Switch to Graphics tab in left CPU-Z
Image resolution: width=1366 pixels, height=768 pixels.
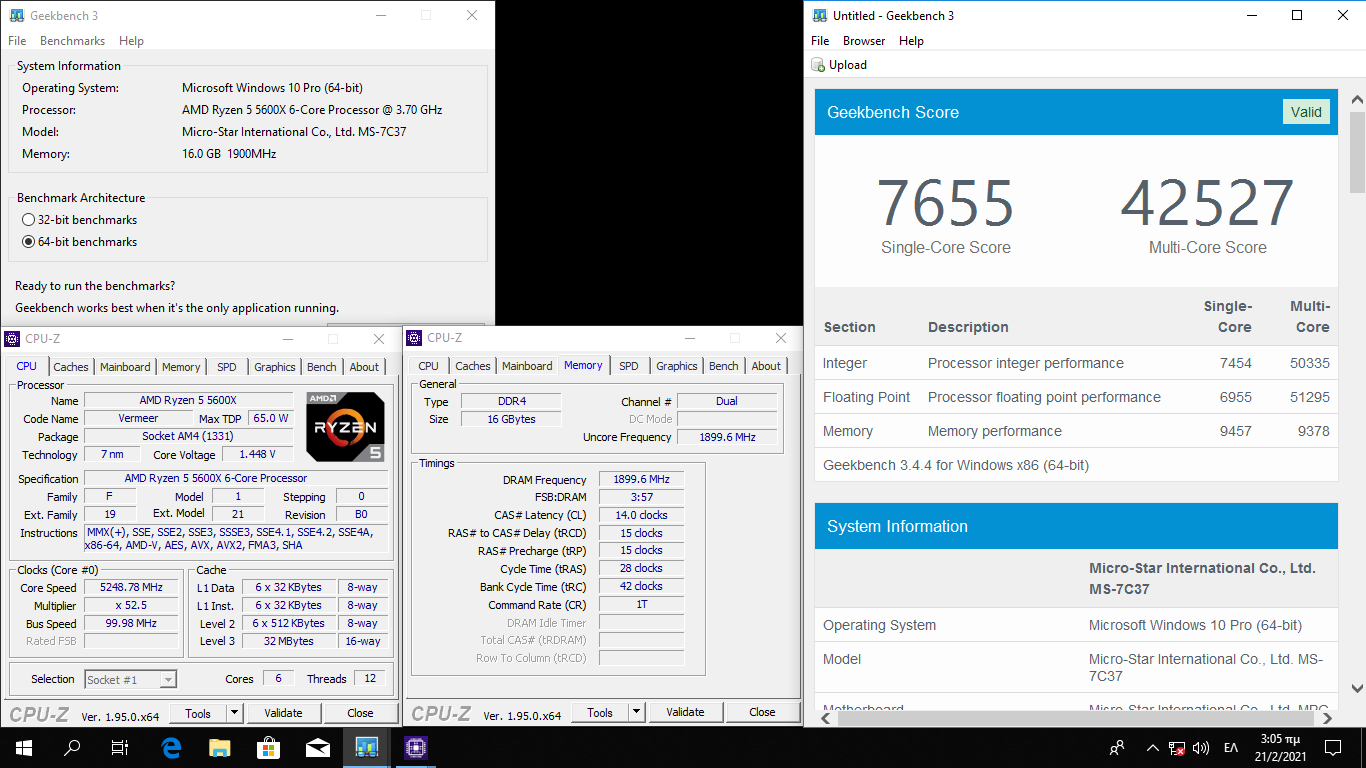[x=274, y=367]
